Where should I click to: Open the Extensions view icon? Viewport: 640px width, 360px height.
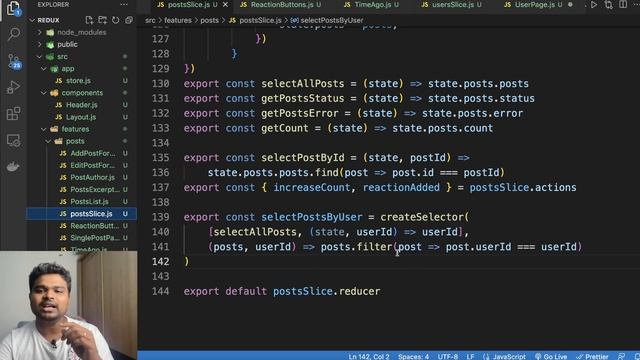tap(13, 114)
